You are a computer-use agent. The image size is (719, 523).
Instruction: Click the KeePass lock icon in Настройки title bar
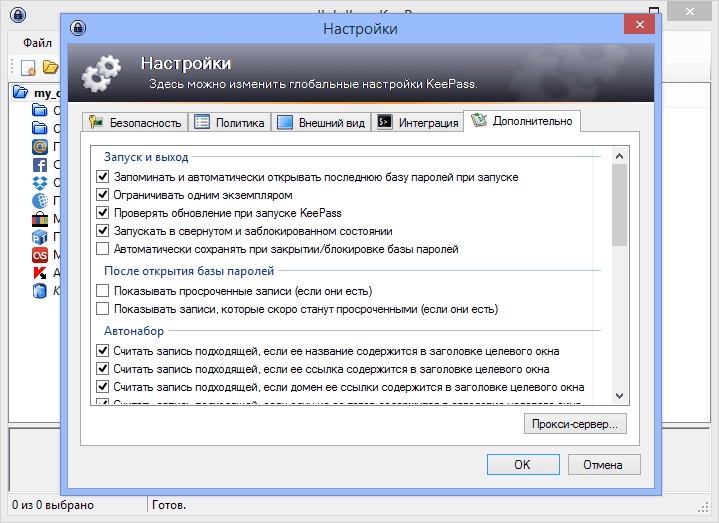pos(78,28)
